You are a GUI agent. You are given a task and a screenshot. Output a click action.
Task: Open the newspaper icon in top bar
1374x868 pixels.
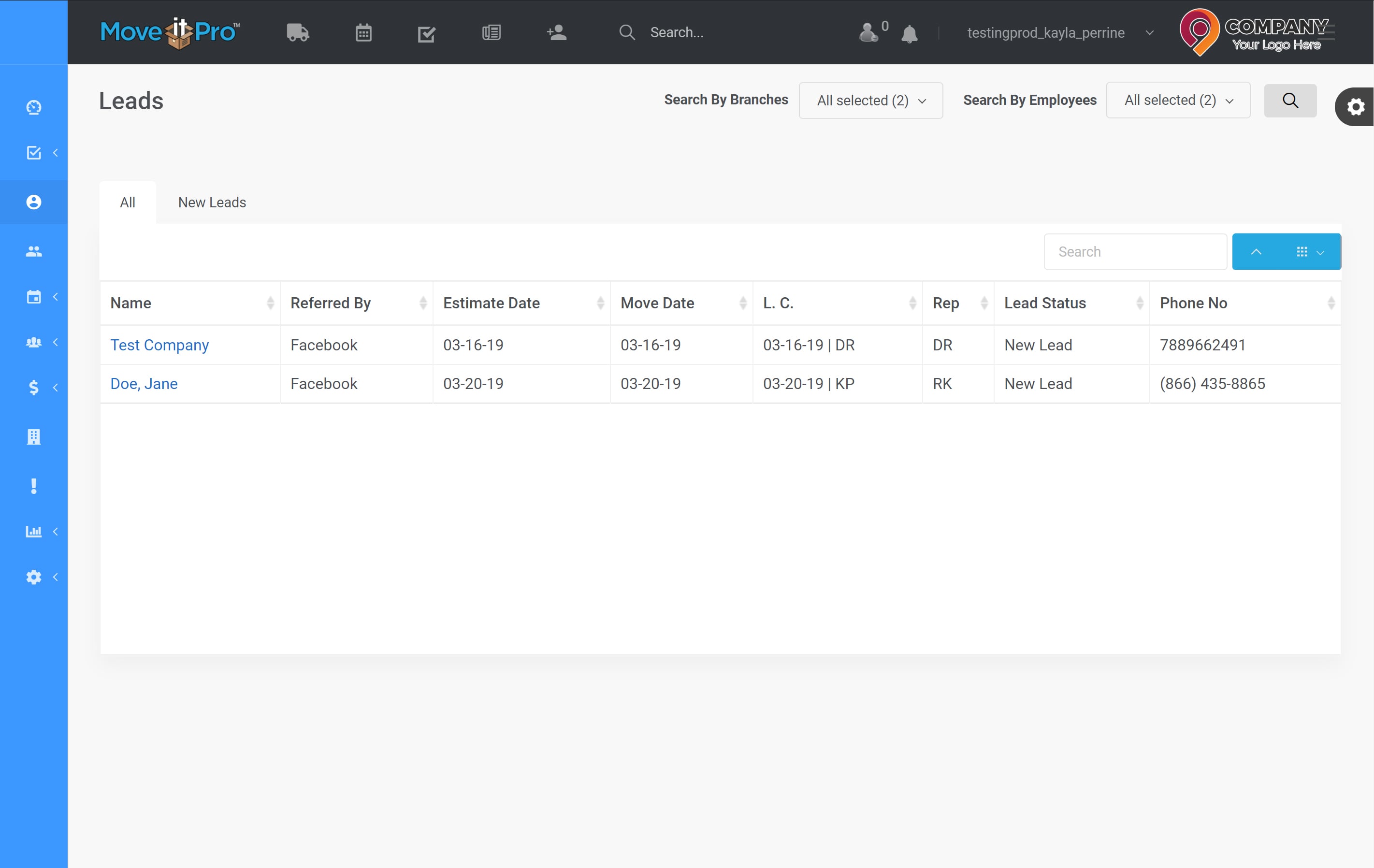point(491,32)
